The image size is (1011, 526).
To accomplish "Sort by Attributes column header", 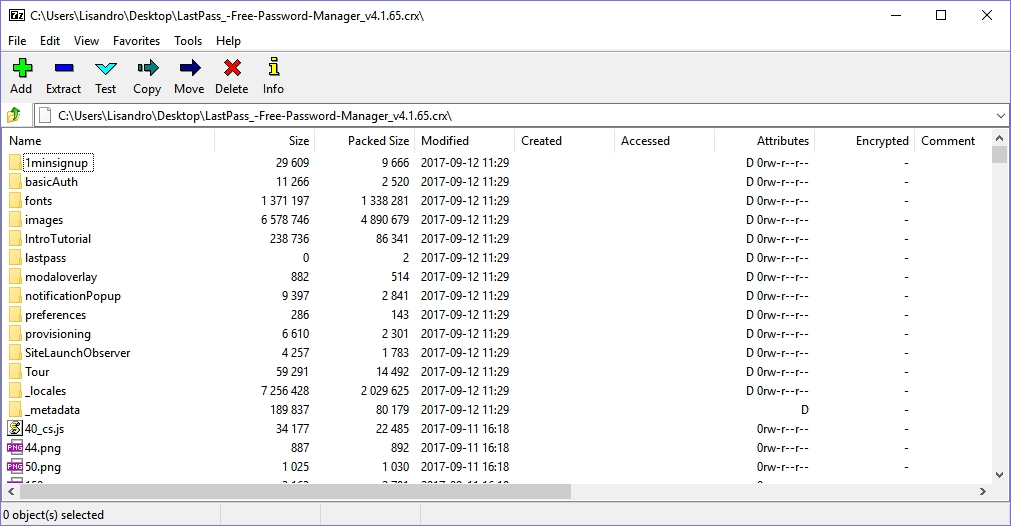I will tap(764, 141).
